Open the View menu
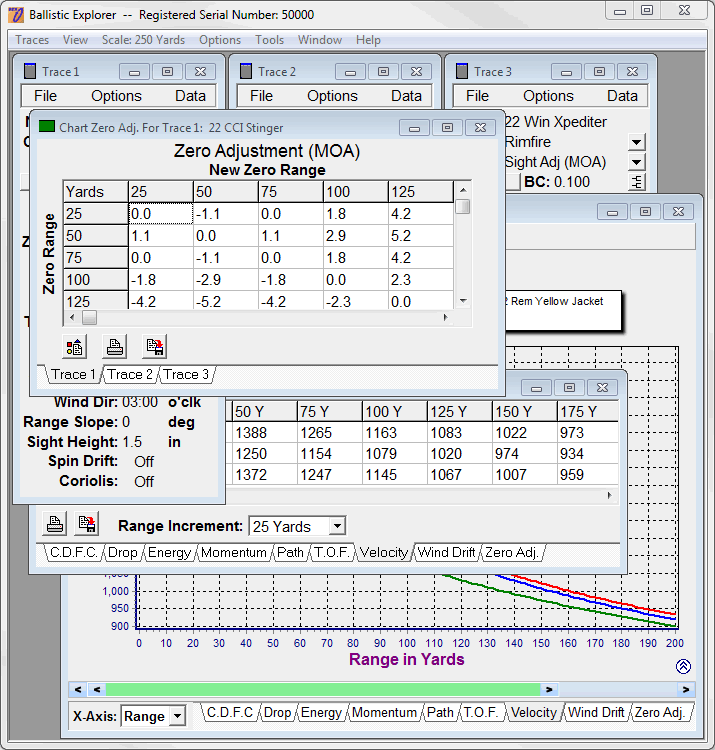This screenshot has width=715, height=750. pyautogui.click(x=75, y=40)
